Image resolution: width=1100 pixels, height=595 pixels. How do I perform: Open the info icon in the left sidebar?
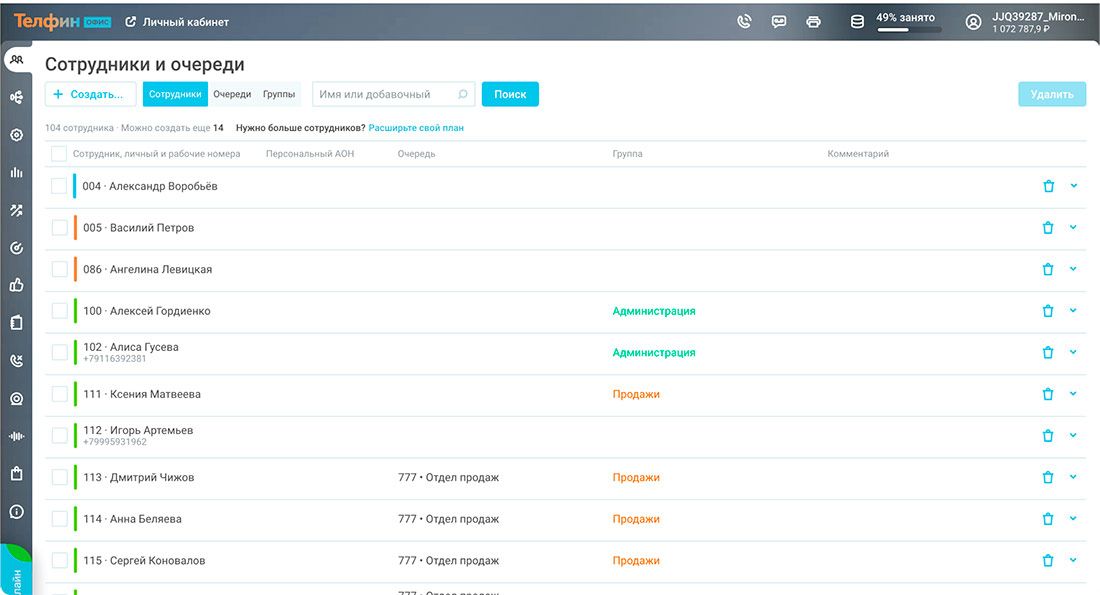(x=16, y=512)
